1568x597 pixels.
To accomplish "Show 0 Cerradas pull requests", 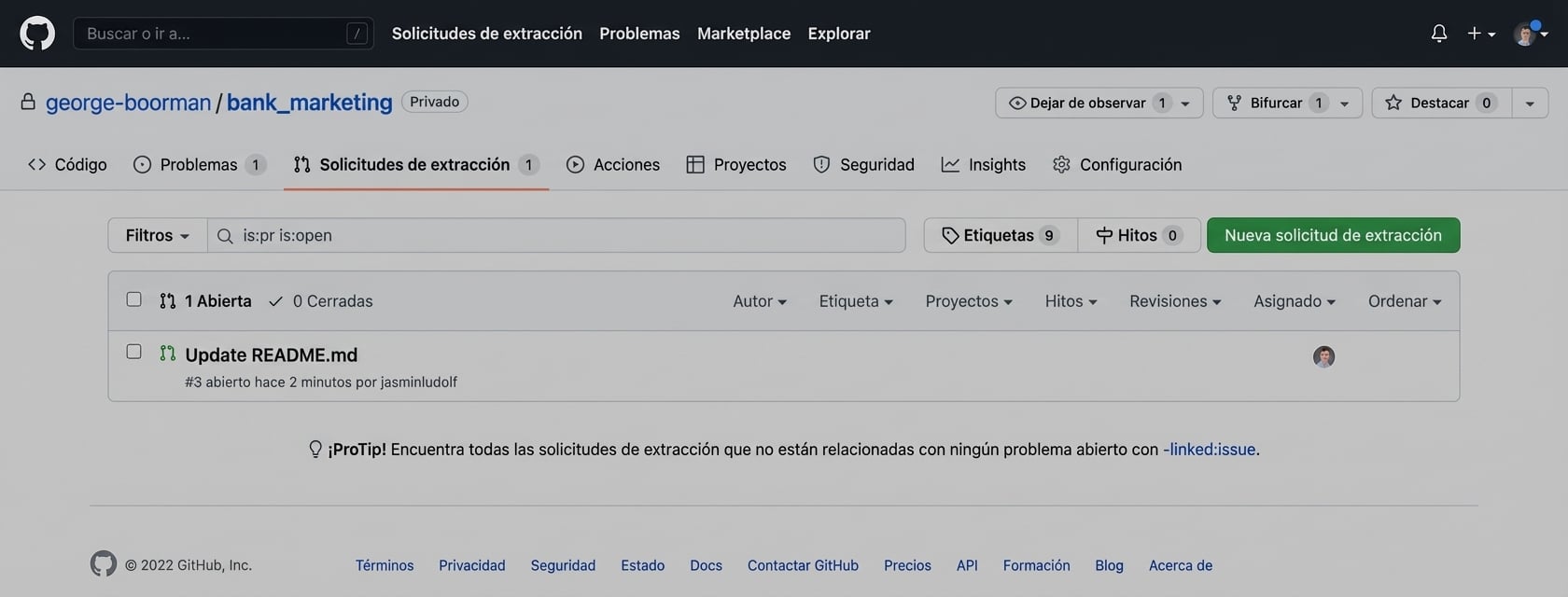I will pos(321,301).
